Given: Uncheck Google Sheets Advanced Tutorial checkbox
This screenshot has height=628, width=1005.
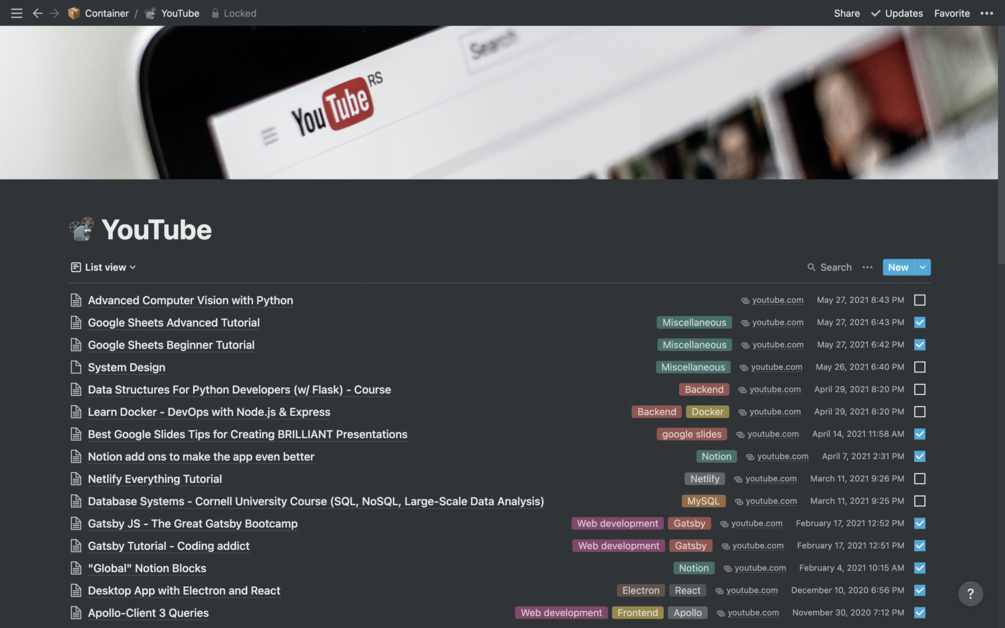Looking at the screenshot, I should click(920, 322).
